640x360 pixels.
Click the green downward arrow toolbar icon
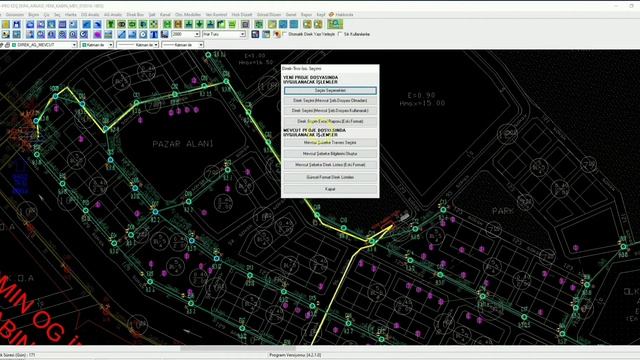[x=199, y=24]
